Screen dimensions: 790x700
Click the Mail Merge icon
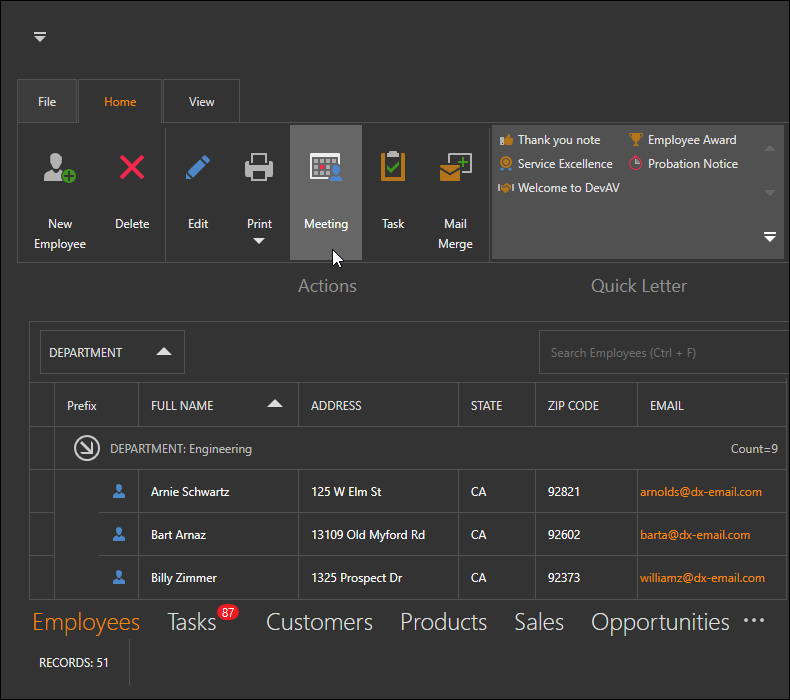tap(455, 167)
